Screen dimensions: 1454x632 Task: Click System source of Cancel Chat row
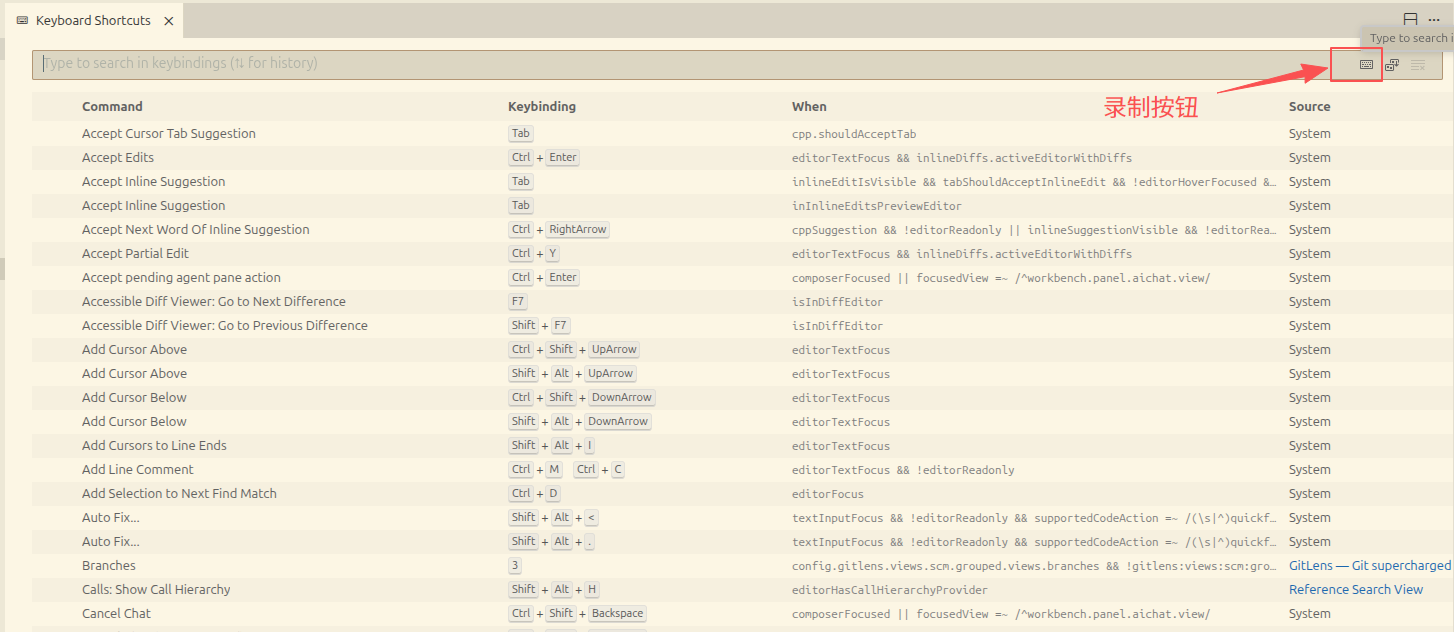click(1310, 613)
